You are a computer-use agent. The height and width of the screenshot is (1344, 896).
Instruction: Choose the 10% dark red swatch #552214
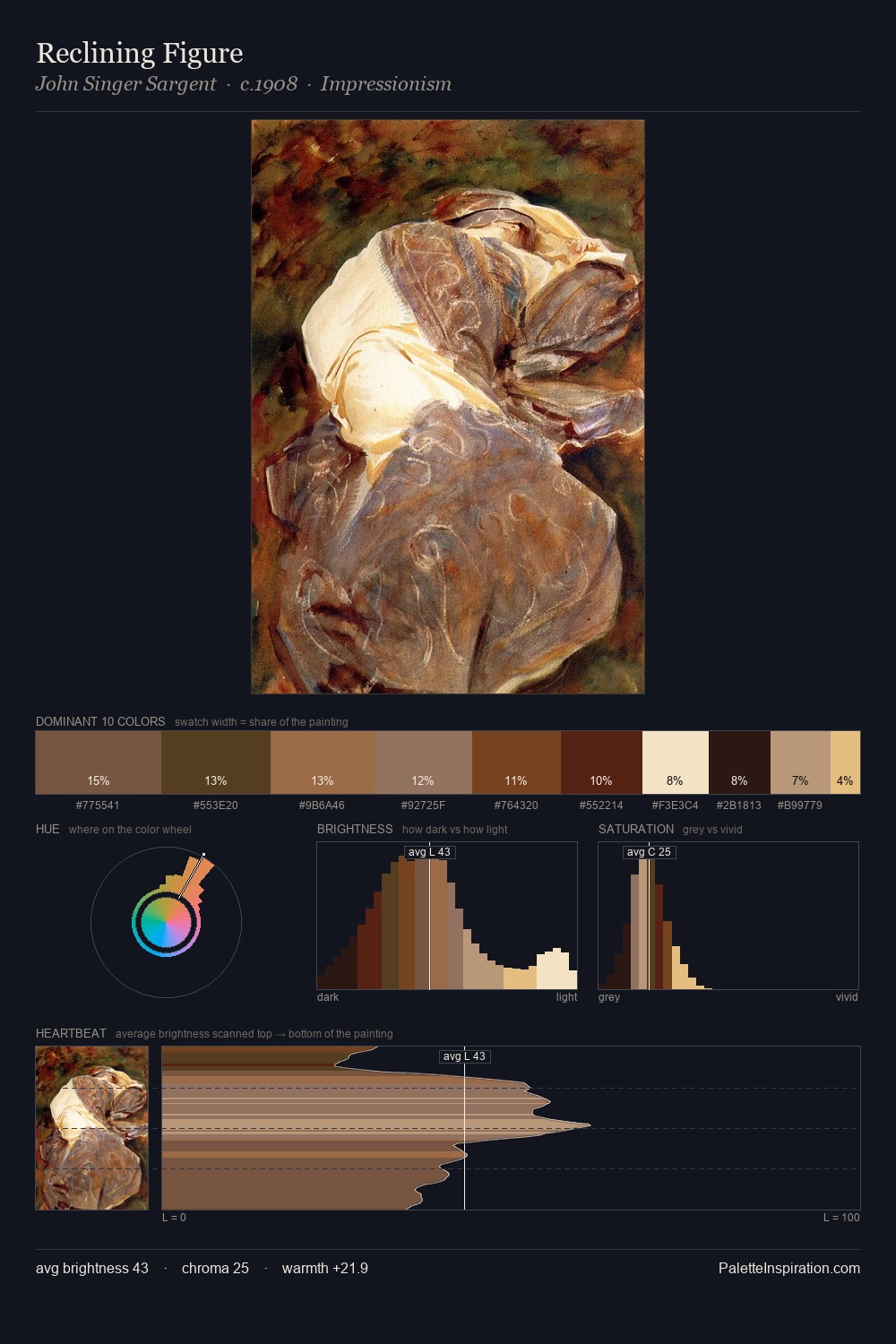coord(602,762)
